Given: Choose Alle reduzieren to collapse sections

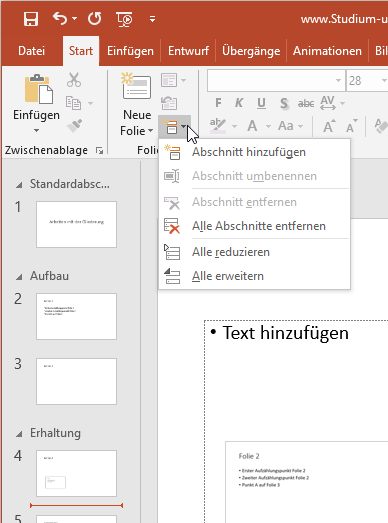Looking at the screenshot, I should pos(255,252).
